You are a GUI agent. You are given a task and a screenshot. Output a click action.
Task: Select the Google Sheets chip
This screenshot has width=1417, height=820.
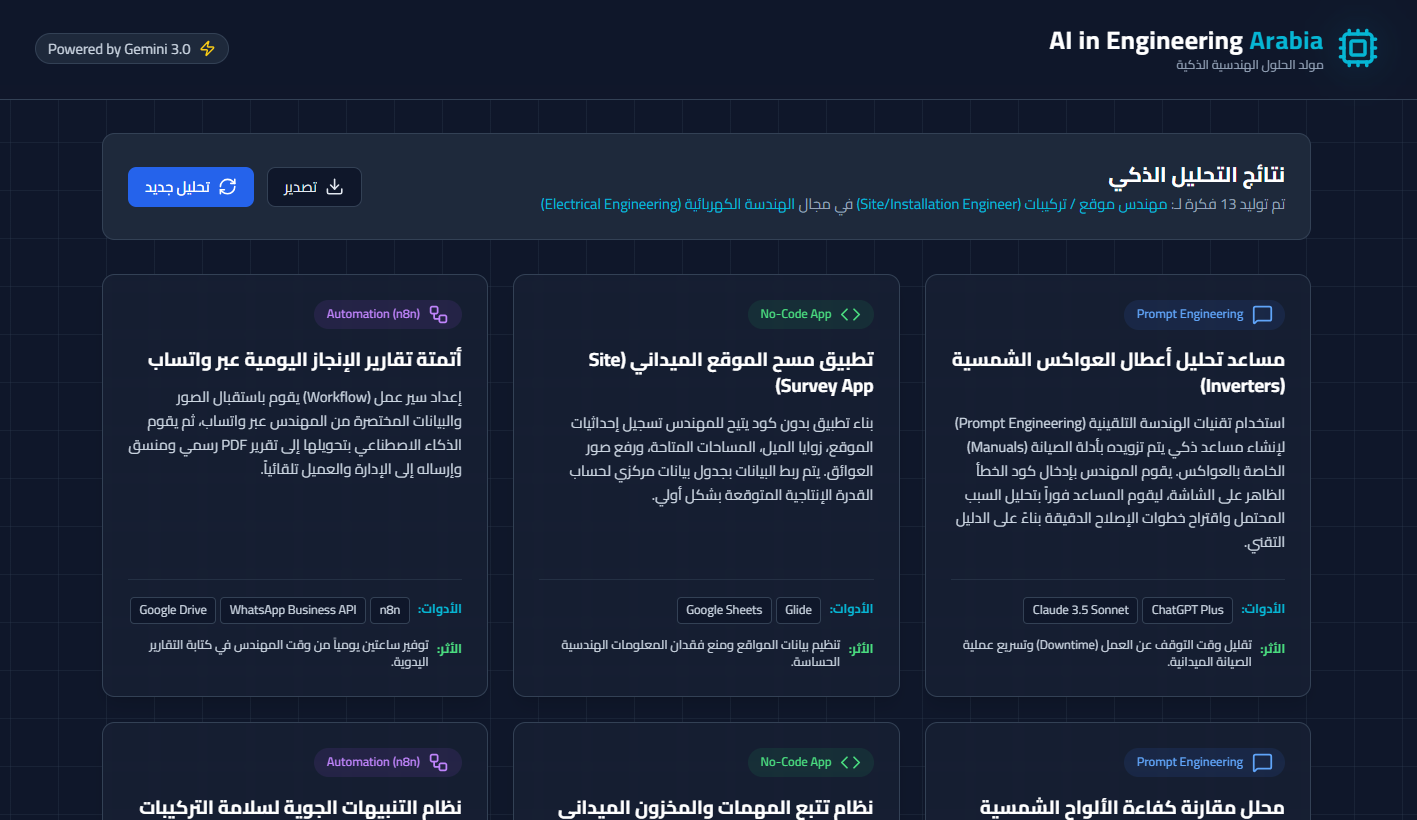(723, 610)
